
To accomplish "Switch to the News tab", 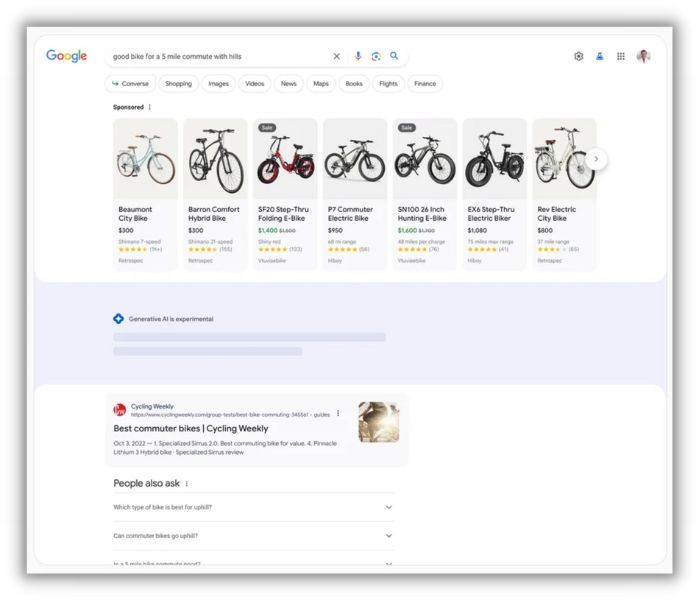I will [288, 84].
